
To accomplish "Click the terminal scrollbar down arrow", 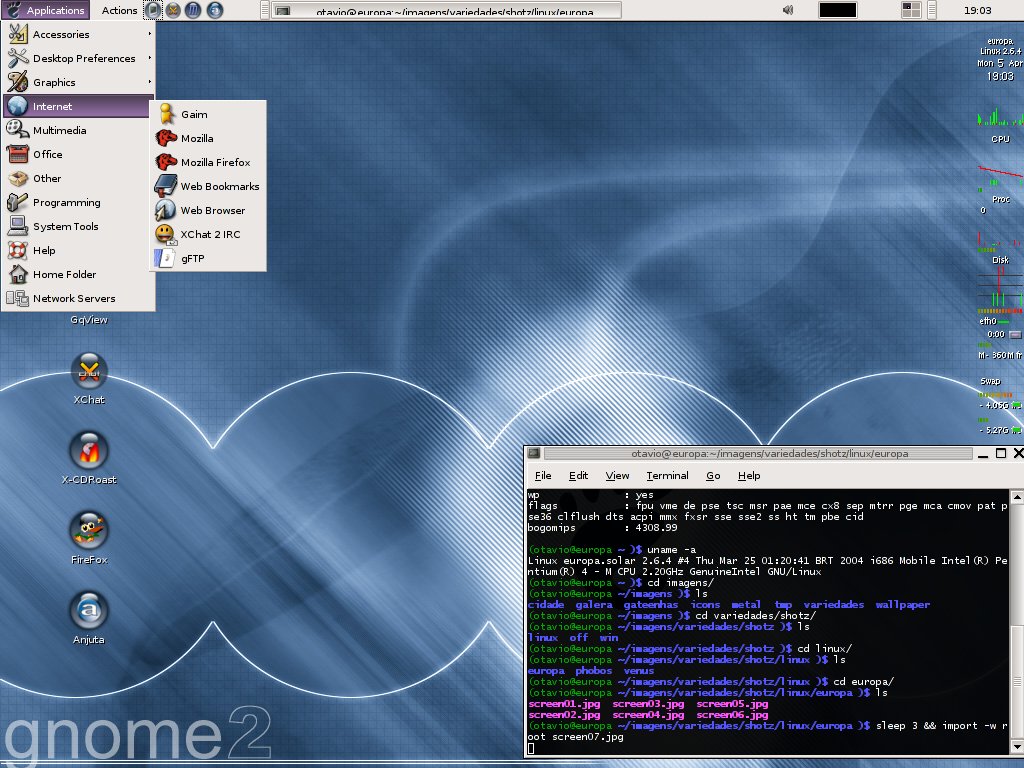I will [x=1017, y=746].
